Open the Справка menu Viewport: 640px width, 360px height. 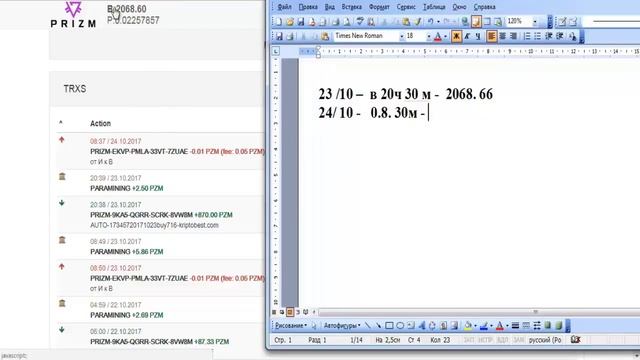(x=484, y=7)
